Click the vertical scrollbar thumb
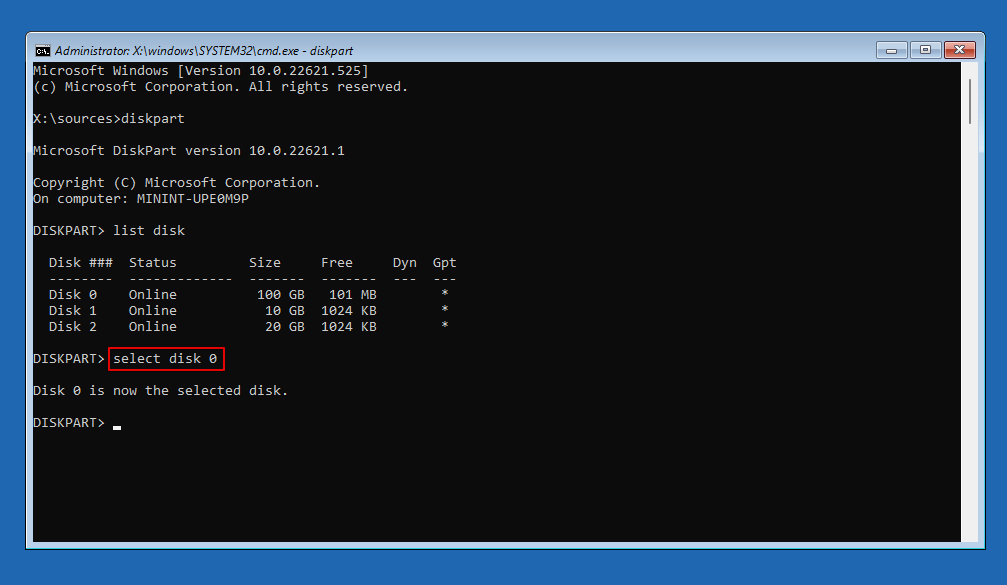This screenshot has height=585, width=1007. pyautogui.click(x=969, y=102)
